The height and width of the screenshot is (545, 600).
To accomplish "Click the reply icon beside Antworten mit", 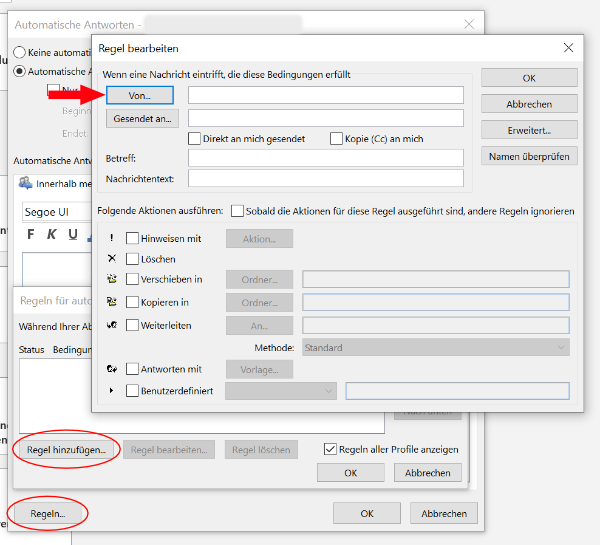I will 112,369.
